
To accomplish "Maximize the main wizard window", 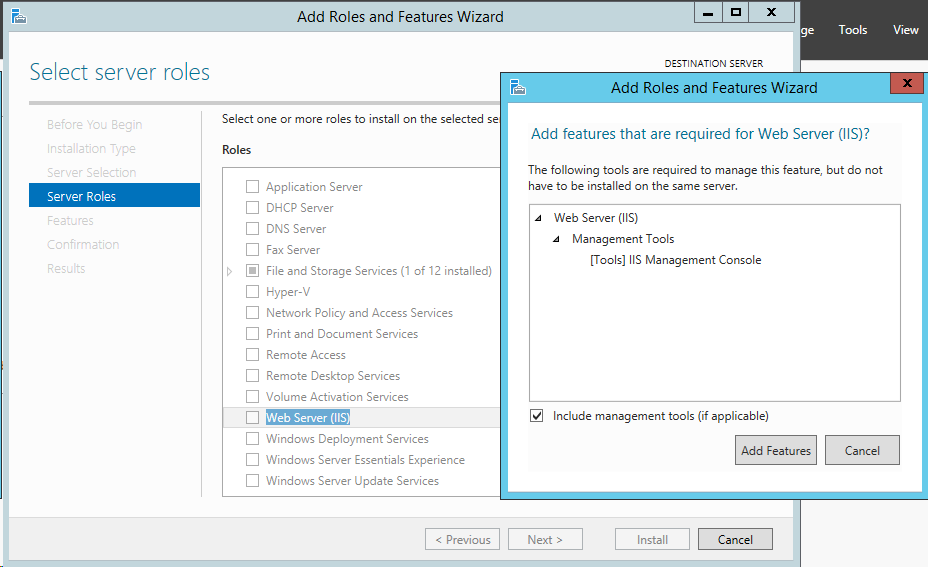I will click(736, 13).
